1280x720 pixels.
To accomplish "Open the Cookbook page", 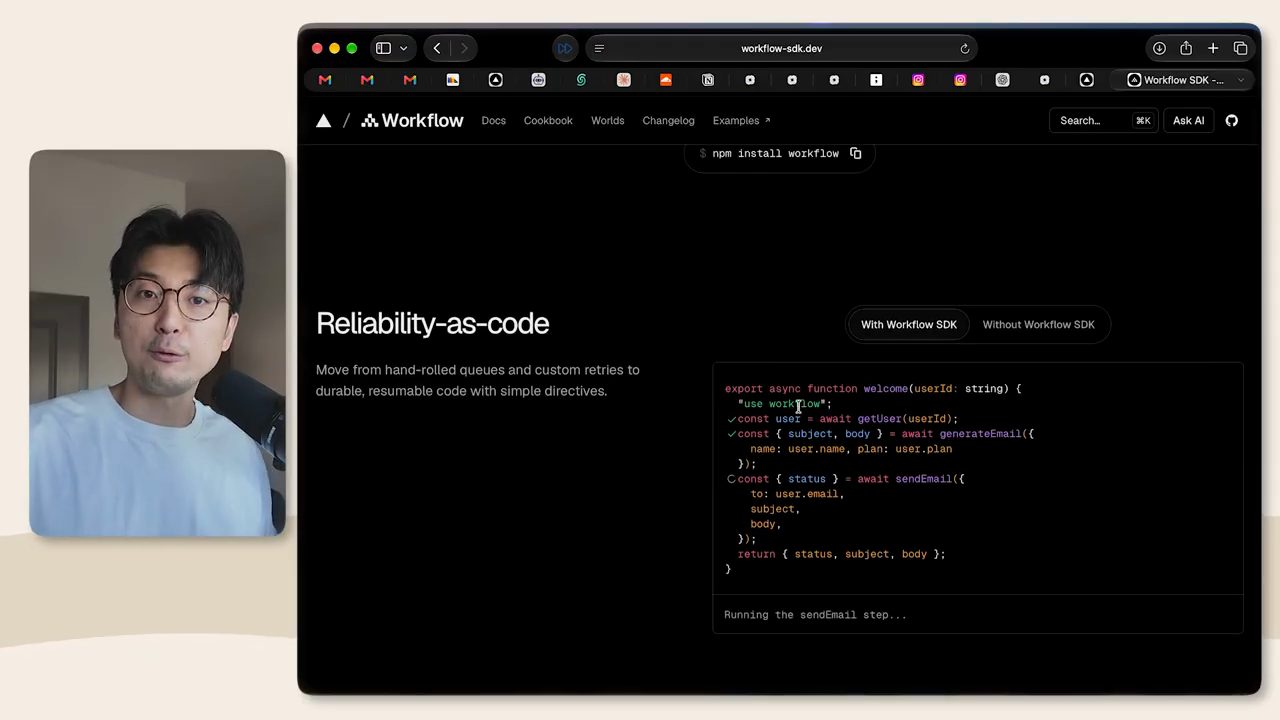I will (548, 121).
